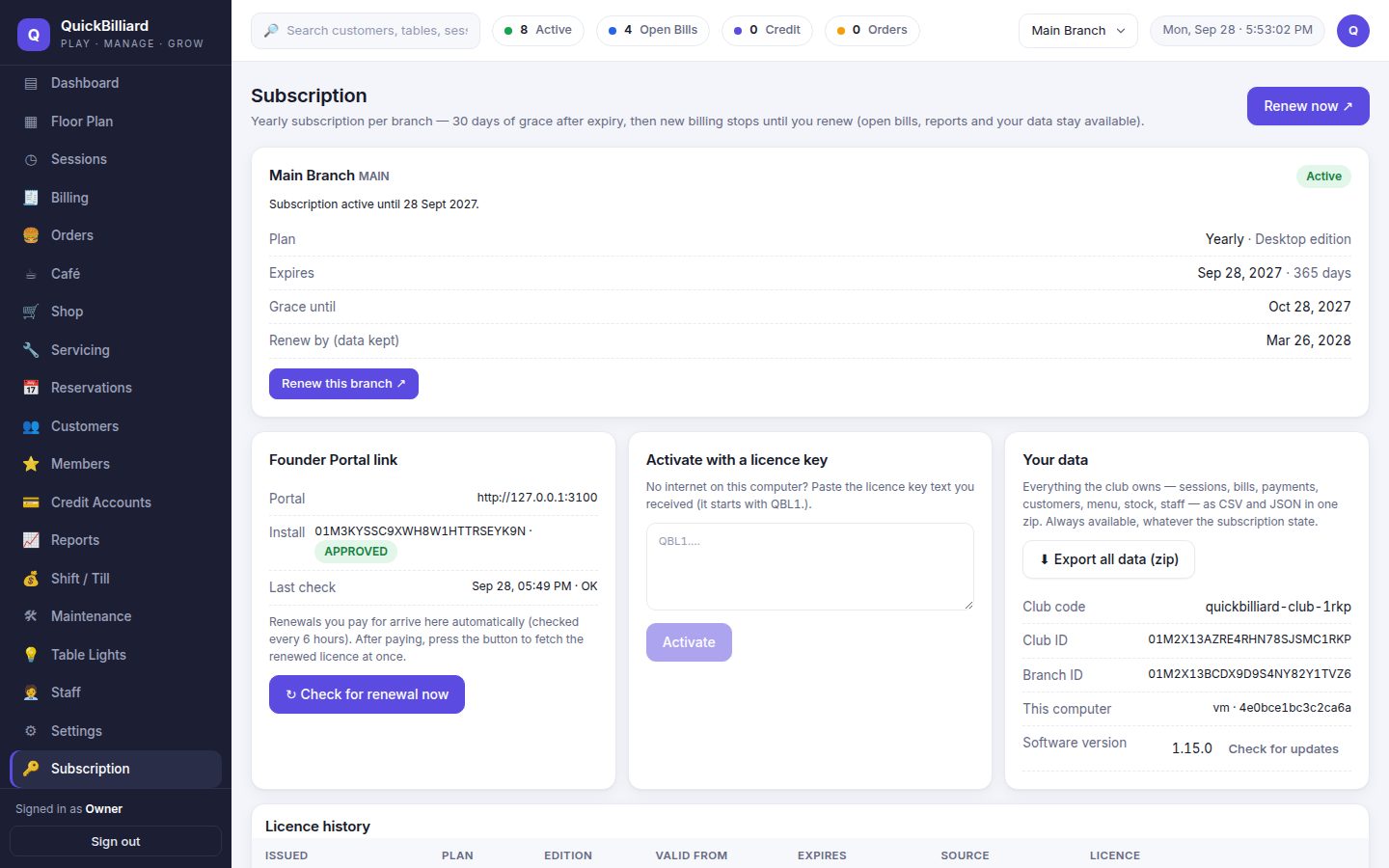Click the green Active subscription badge
This screenshot has height=868, width=1389.
coord(1323,176)
